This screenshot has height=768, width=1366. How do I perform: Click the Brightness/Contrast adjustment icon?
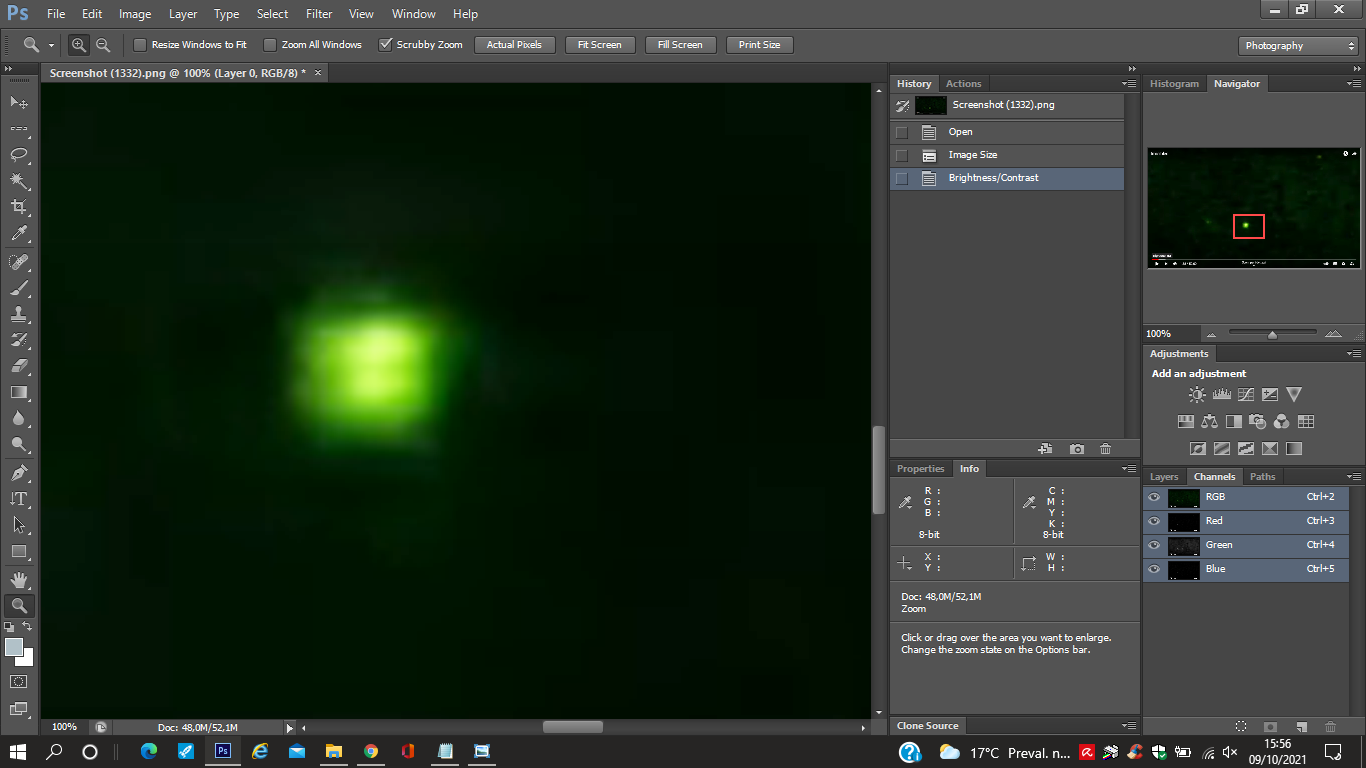(x=1197, y=395)
